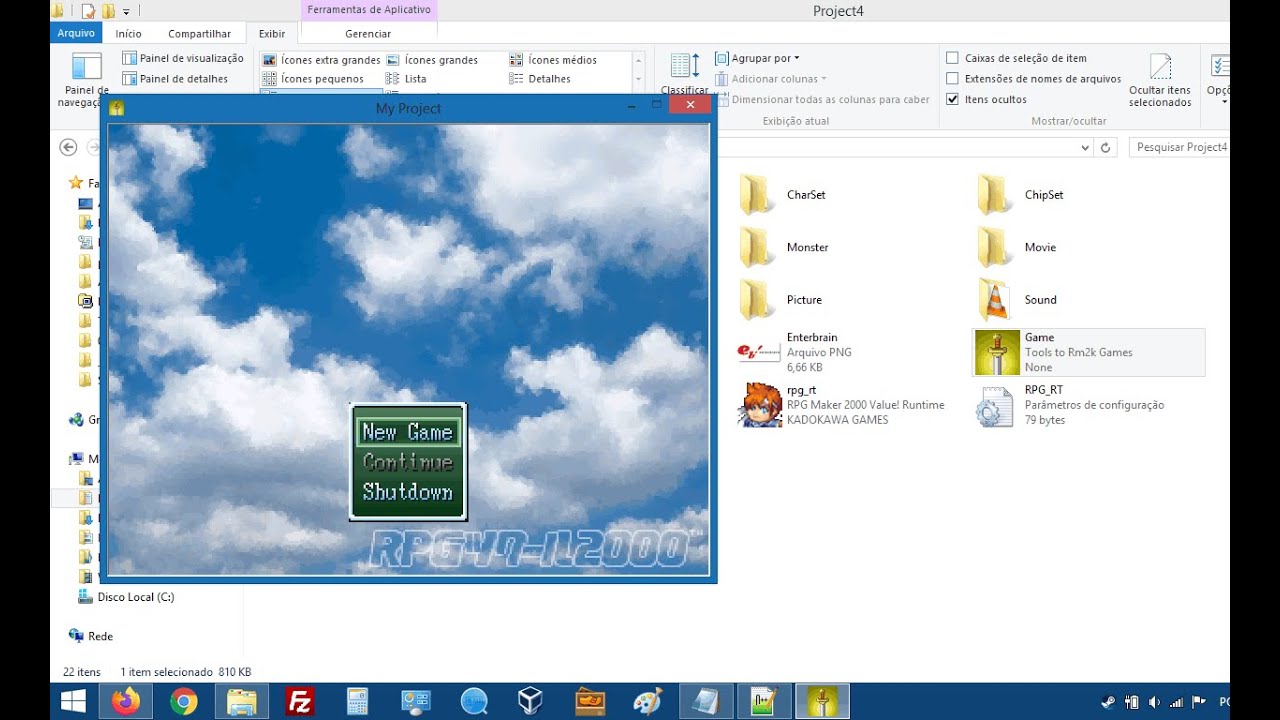
Task: Toggle Painel de detalhes
Action: coord(175,79)
